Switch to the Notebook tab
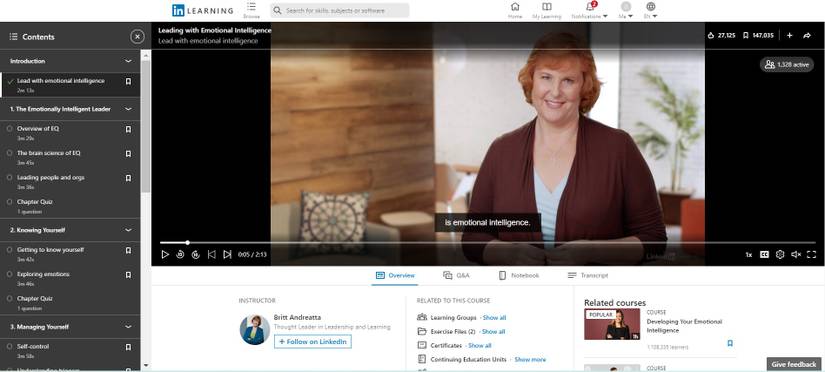This screenshot has width=825, height=372. [519, 275]
